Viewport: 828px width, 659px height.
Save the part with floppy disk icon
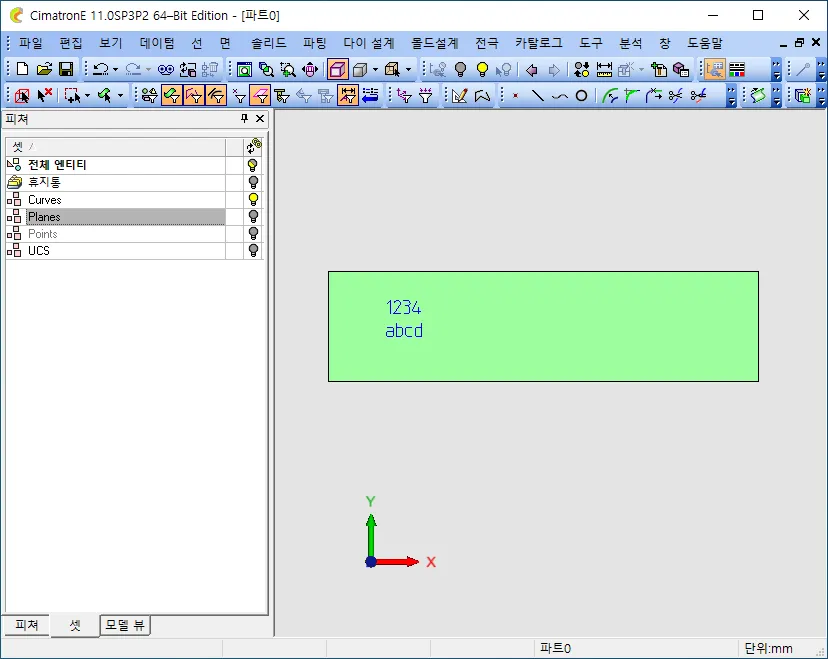point(66,69)
